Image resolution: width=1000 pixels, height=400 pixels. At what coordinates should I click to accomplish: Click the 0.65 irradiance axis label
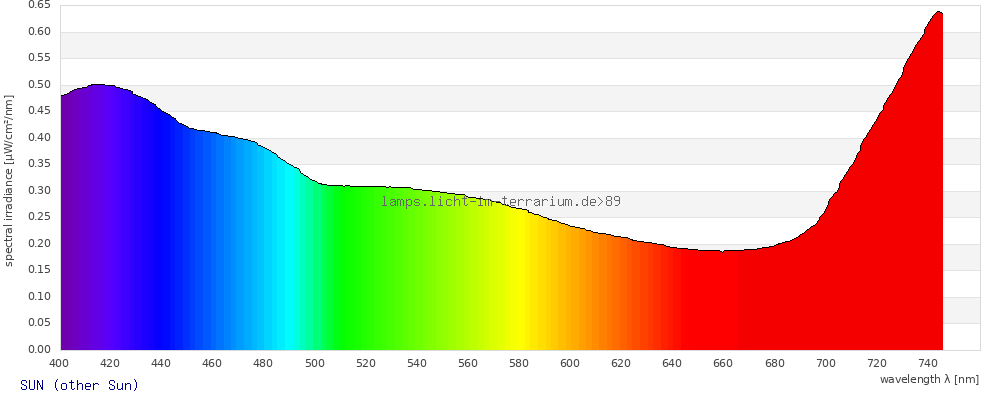pos(40,5)
